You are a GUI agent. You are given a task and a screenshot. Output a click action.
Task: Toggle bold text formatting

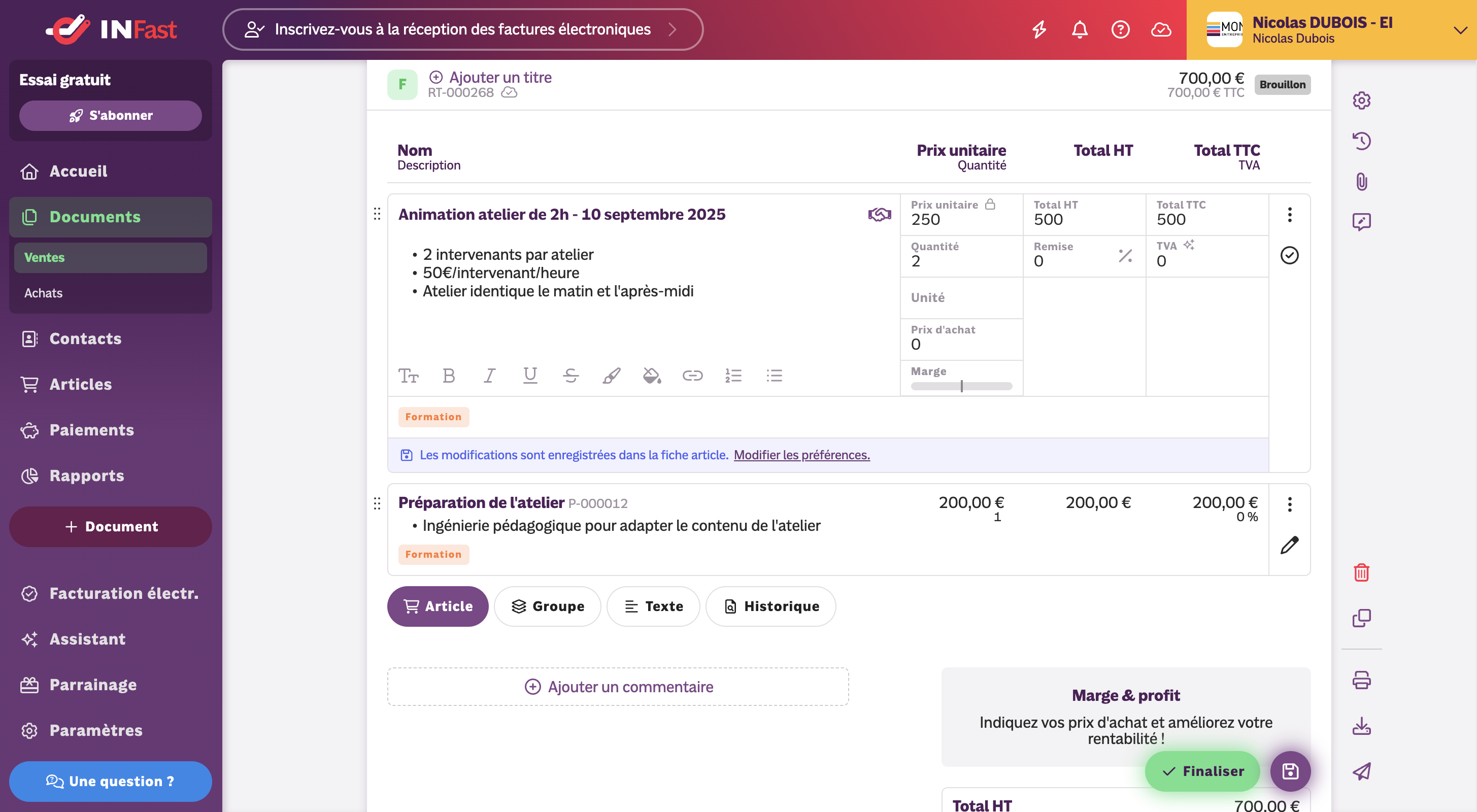[x=449, y=376]
